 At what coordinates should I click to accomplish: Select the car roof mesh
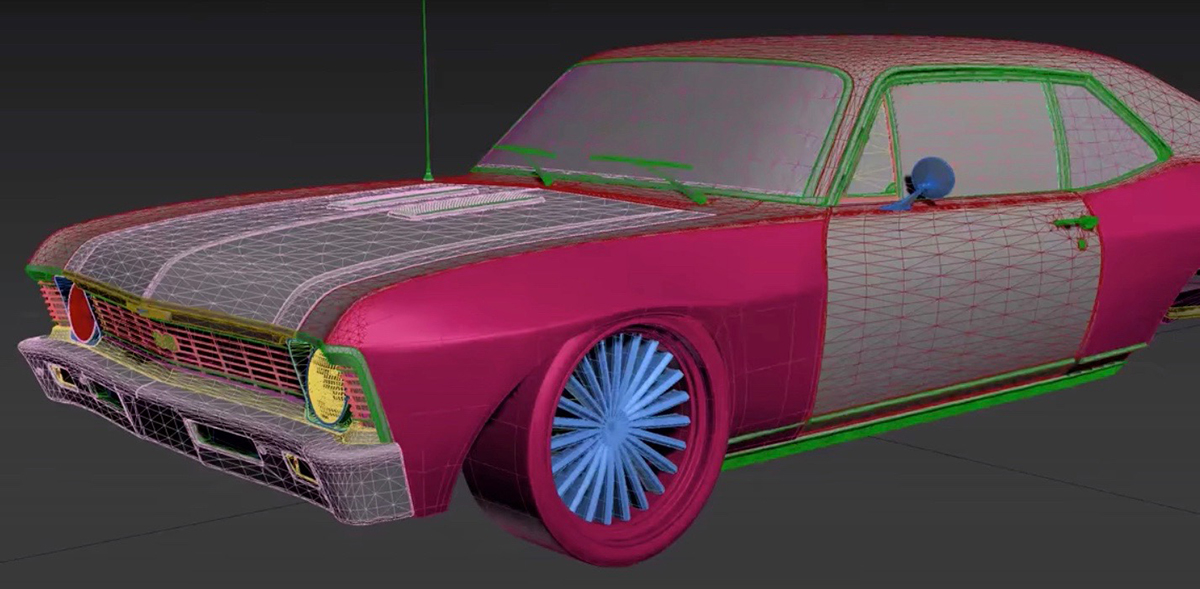pos(860,52)
